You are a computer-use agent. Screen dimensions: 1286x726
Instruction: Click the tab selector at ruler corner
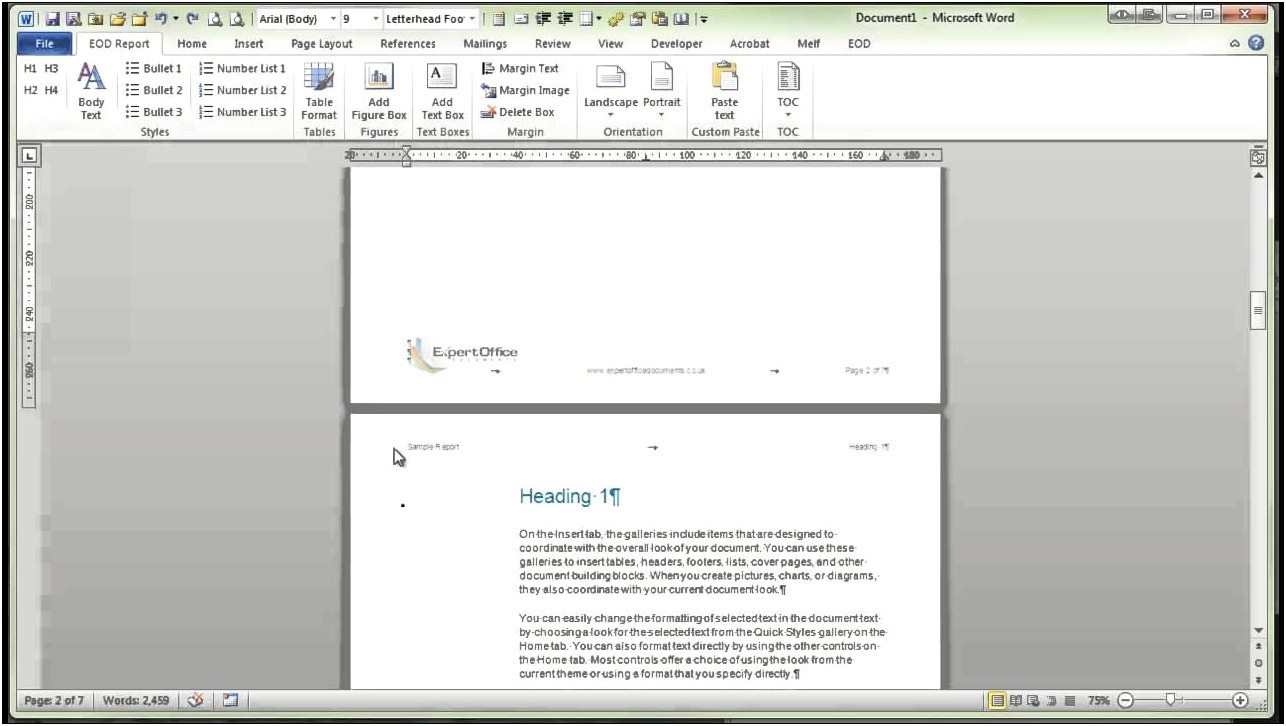pyautogui.click(x=30, y=155)
